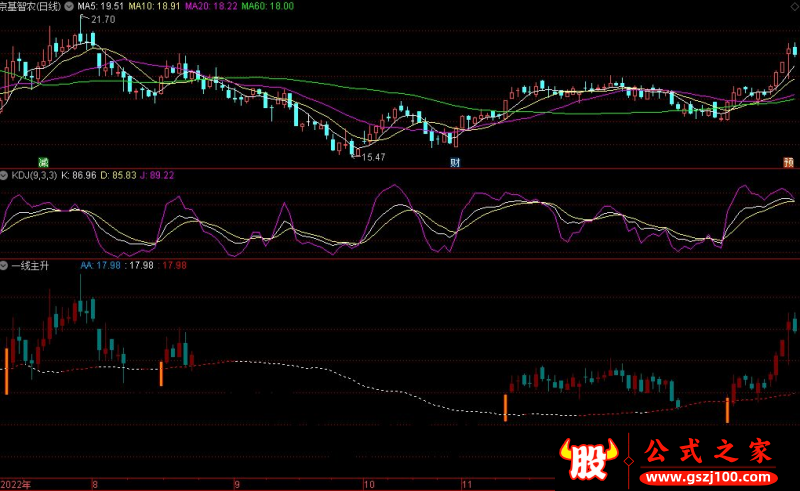Click the MA10: 18.91 label

pos(154,6)
